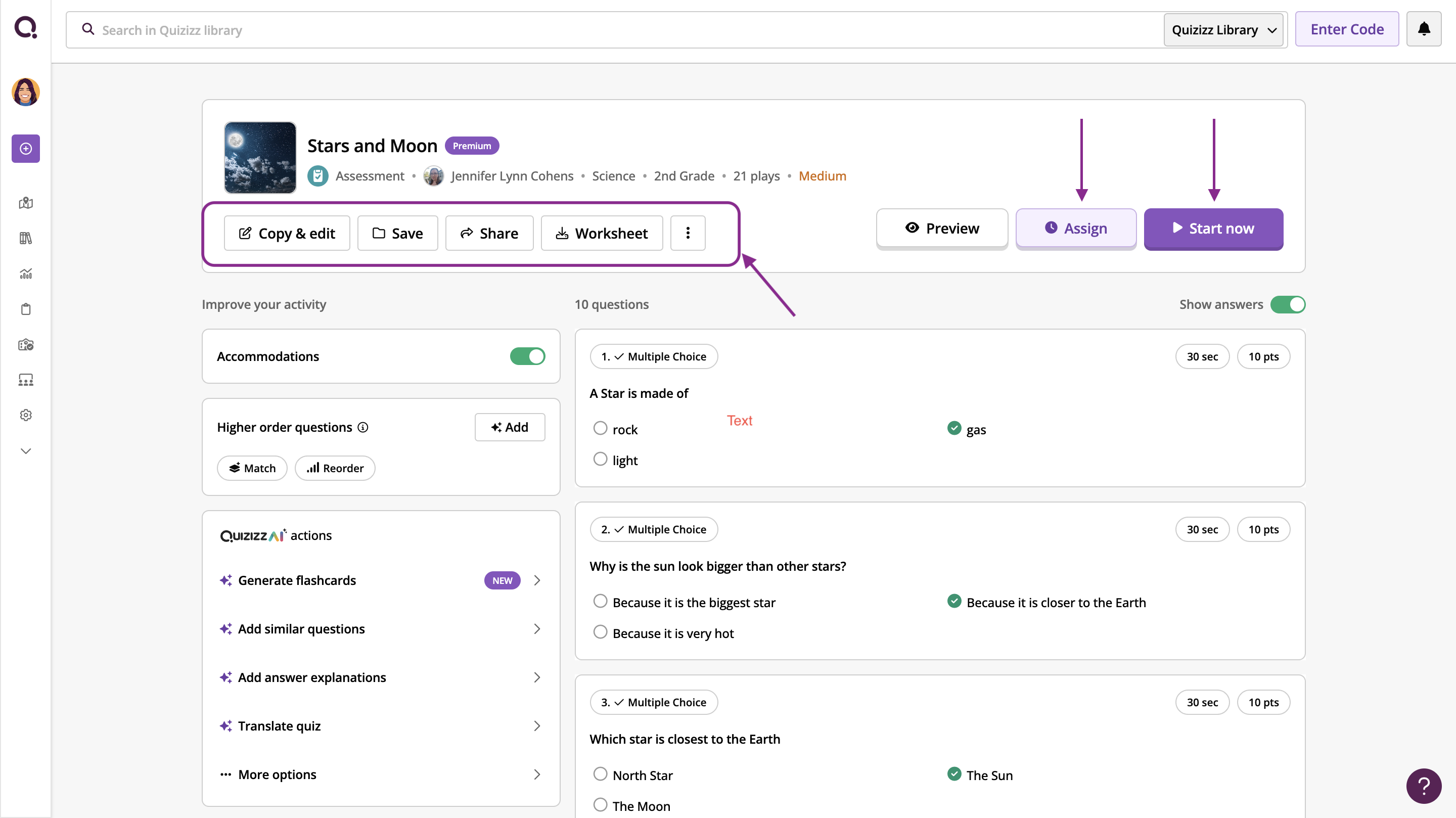Open question 3 Multiple Choice type pill
The width and height of the screenshot is (1456, 818).
click(x=654, y=702)
